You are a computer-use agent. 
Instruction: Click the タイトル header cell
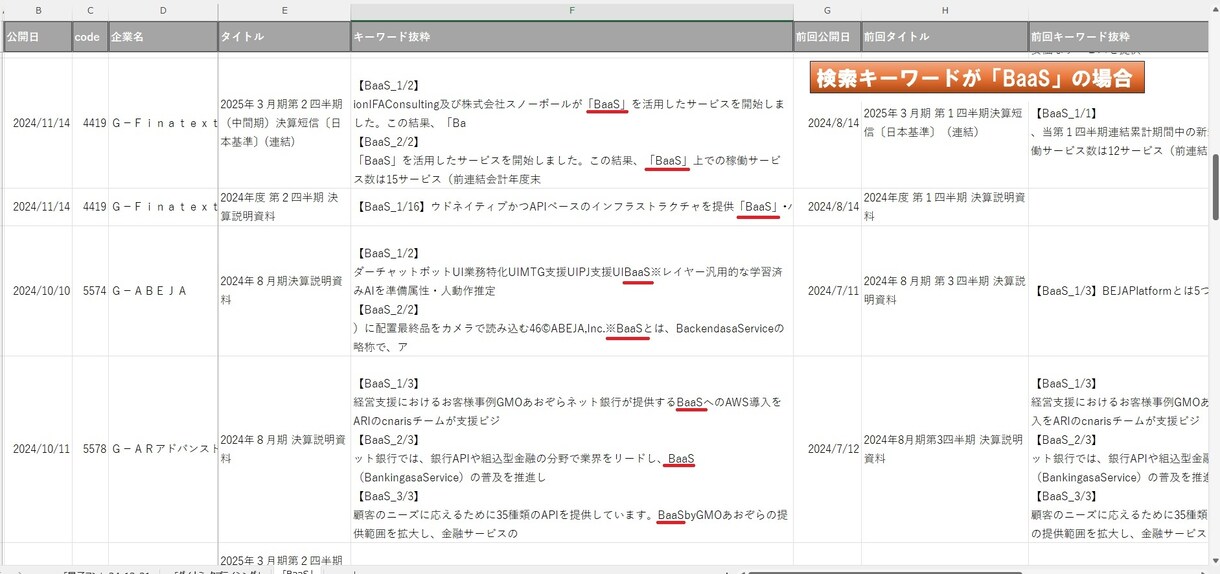(284, 36)
